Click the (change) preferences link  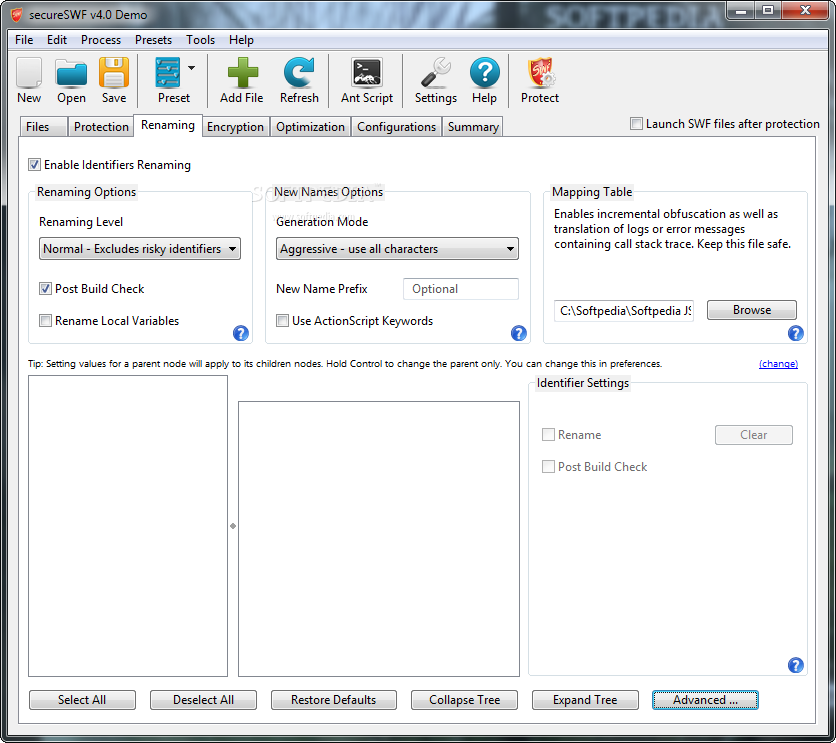(x=778, y=364)
